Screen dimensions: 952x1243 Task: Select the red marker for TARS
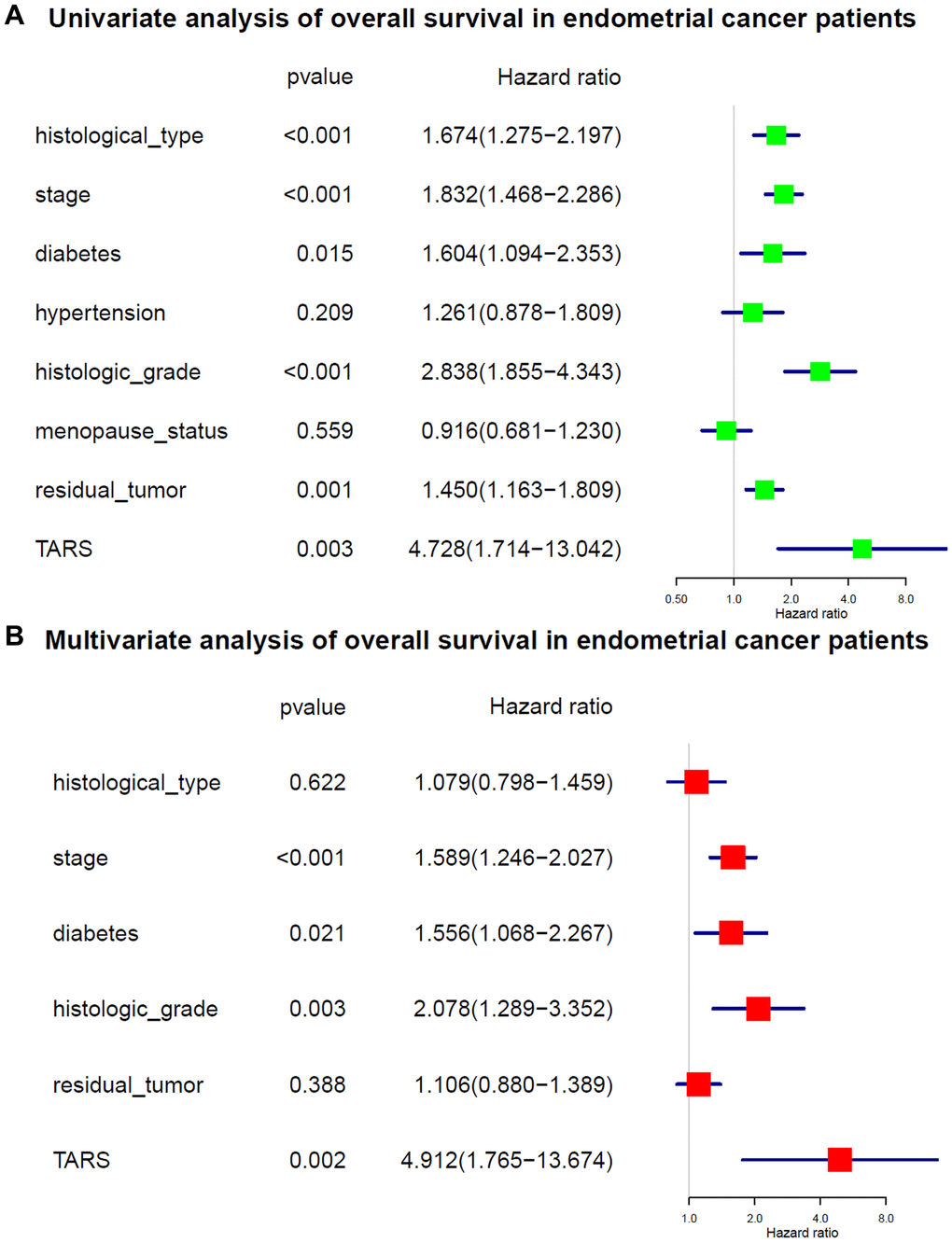pyautogui.click(x=839, y=1160)
